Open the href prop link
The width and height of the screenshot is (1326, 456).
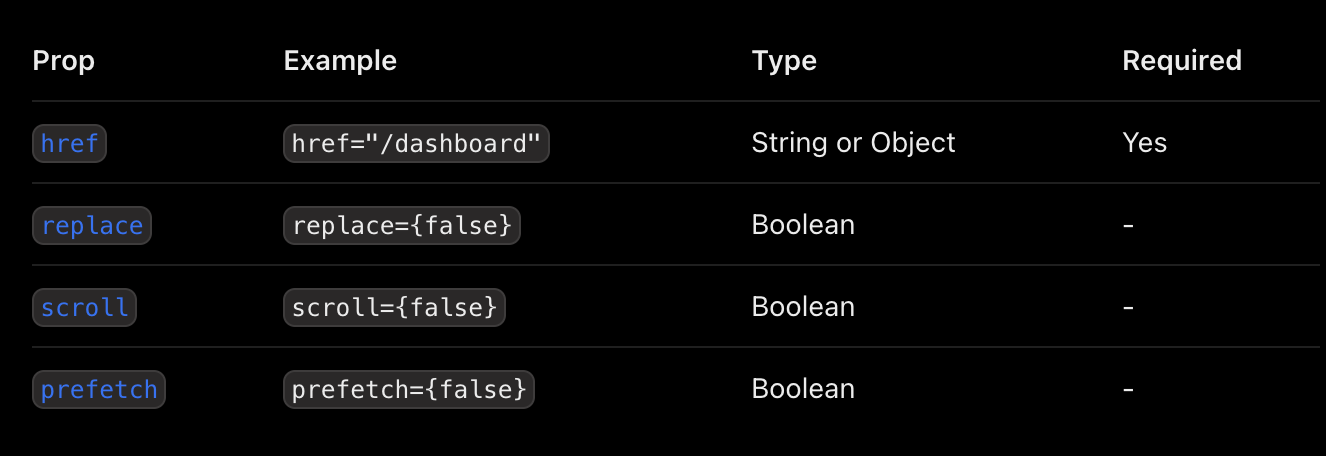coord(69,143)
